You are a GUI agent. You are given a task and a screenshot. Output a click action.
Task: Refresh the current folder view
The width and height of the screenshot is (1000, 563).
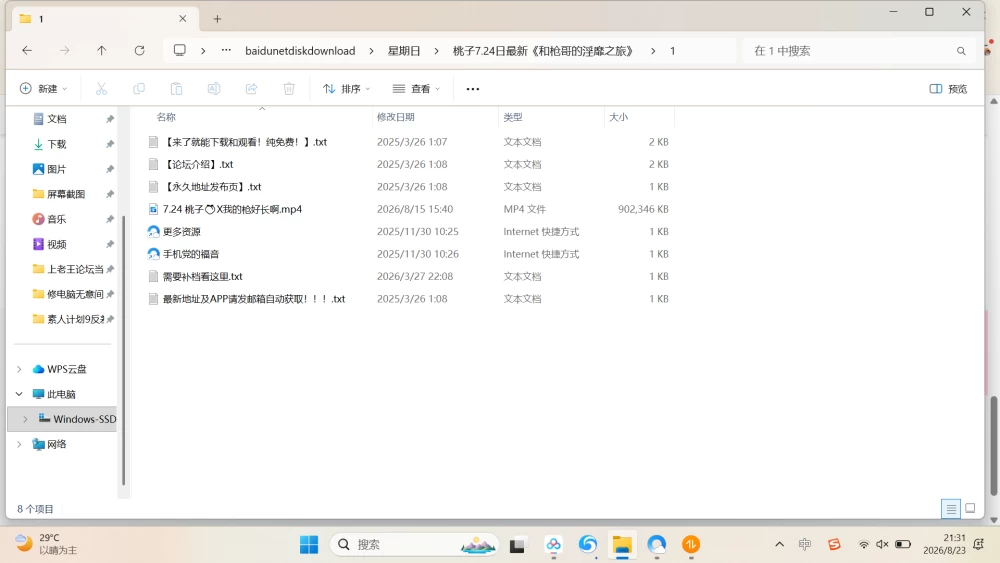(x=139, y=50)
